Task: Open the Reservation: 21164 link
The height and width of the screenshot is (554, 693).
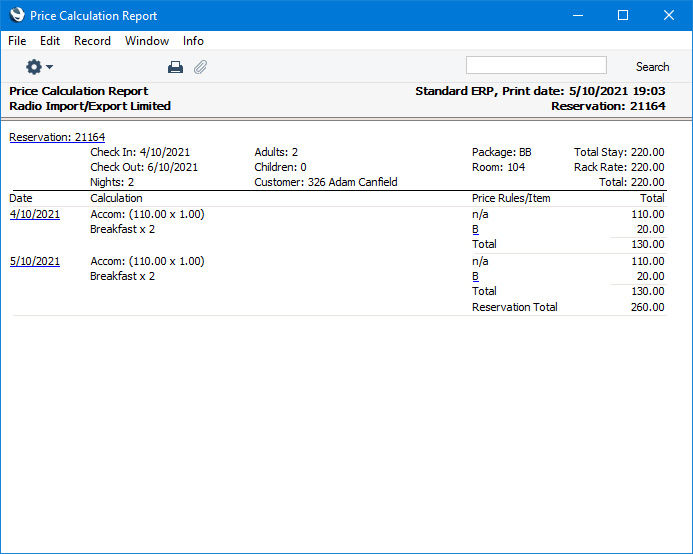Action: (57, 137)
